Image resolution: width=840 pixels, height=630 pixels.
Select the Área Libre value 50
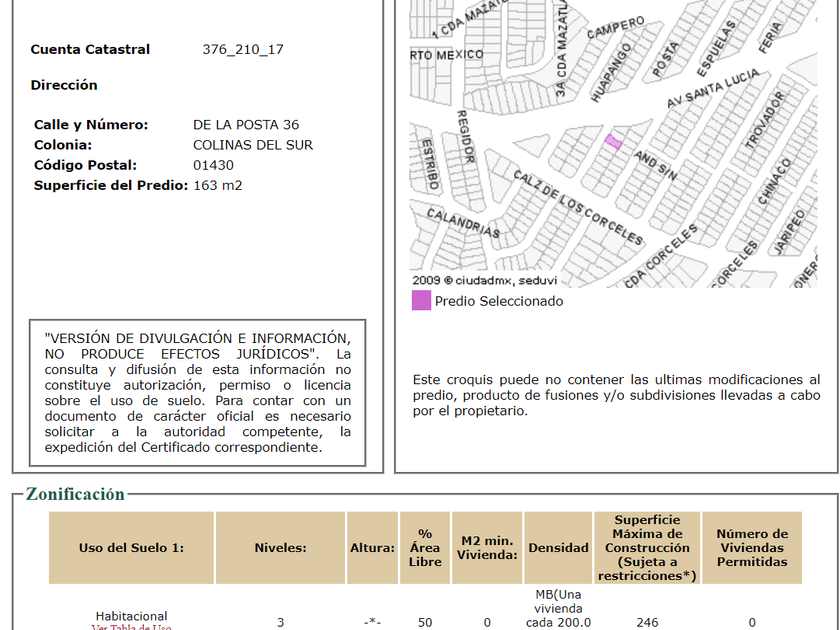[x=425, y=622]
